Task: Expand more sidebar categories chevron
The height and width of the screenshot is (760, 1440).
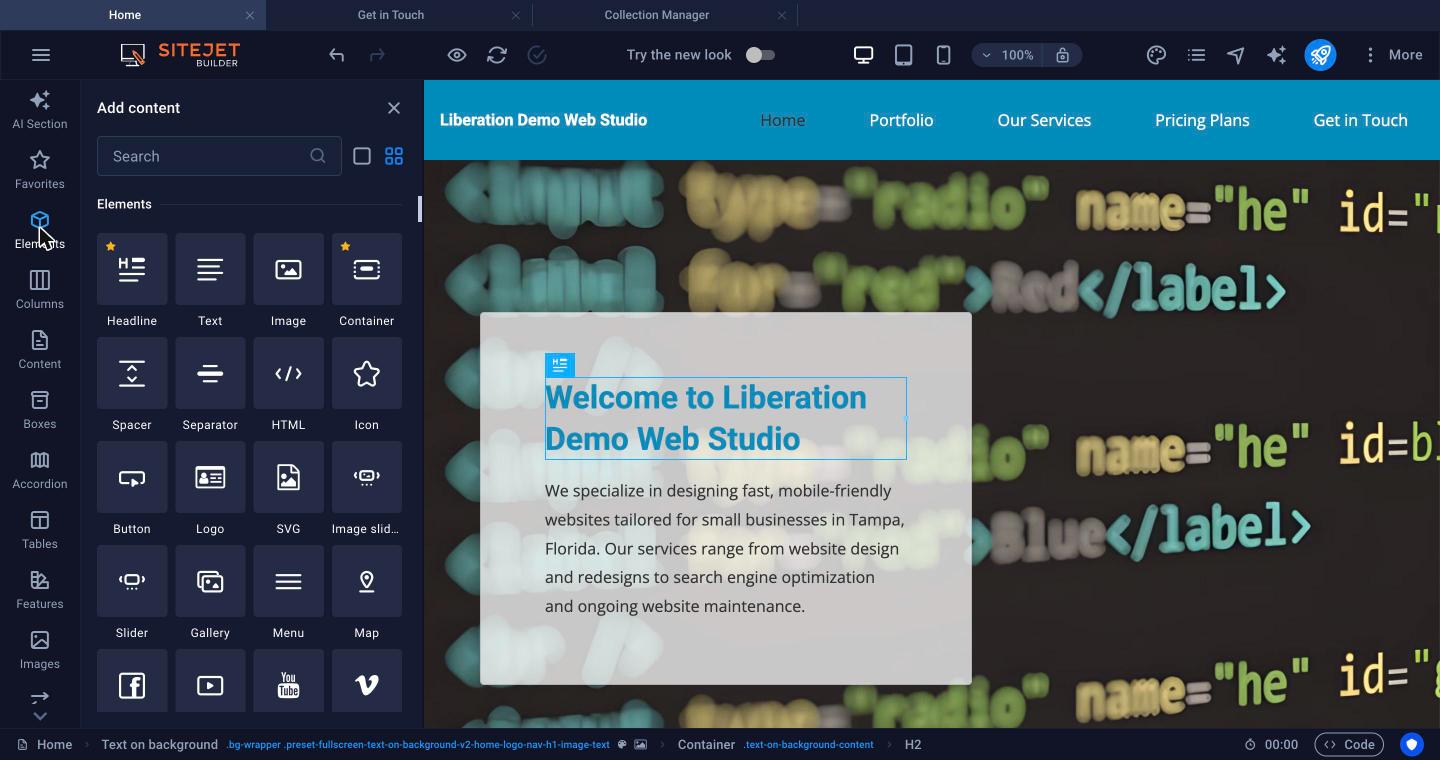Action: [40, 716]
